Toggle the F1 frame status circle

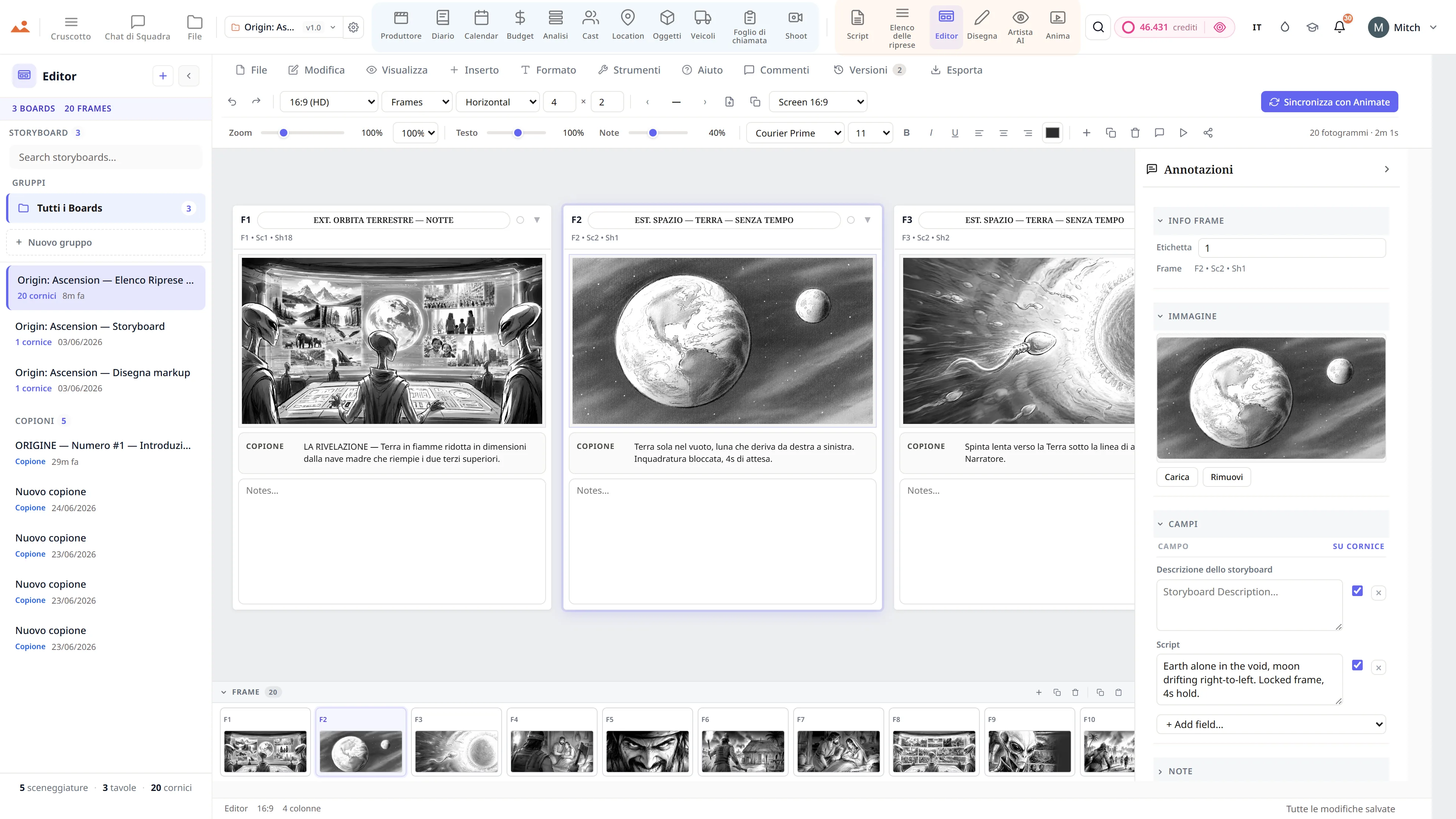click(520, 220)
